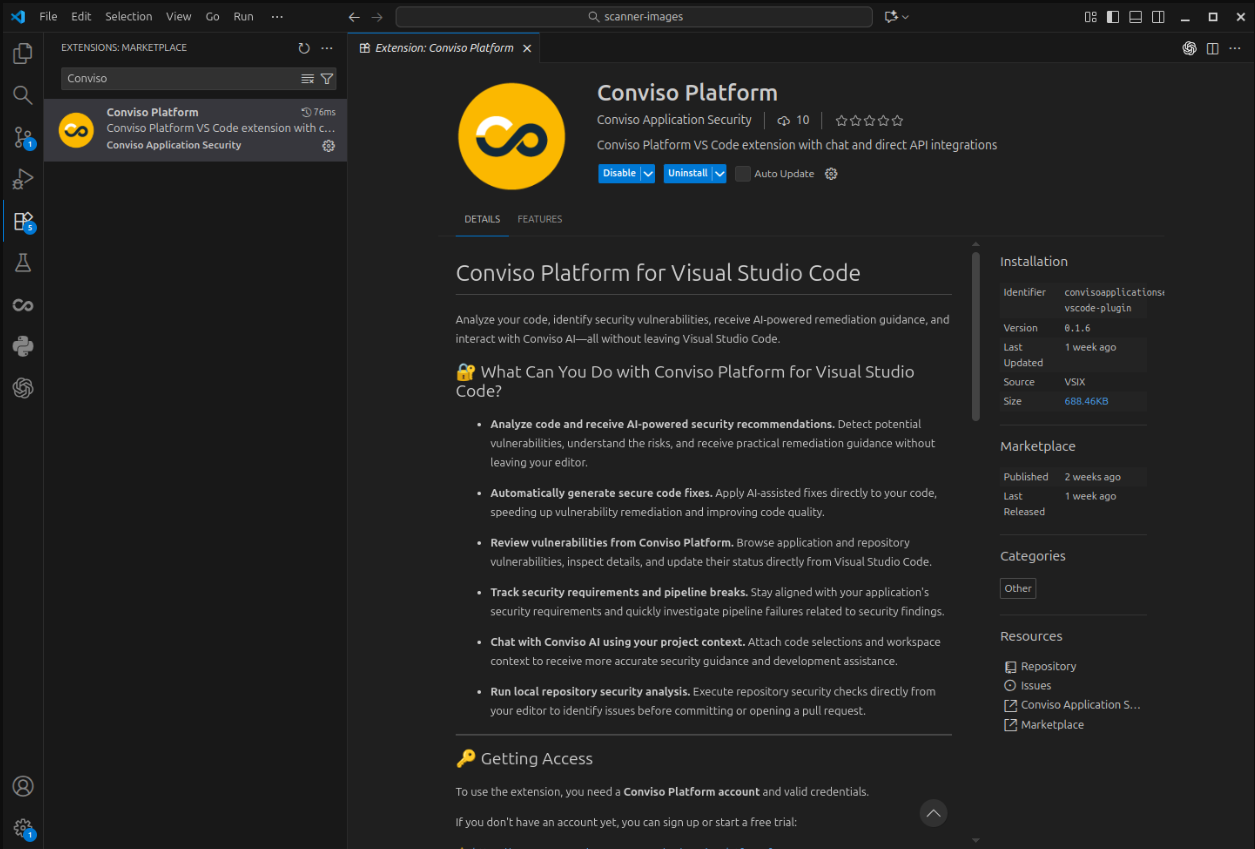
Task: Click the readme vertical scrollbar thumb
Action: click(976, 336)
